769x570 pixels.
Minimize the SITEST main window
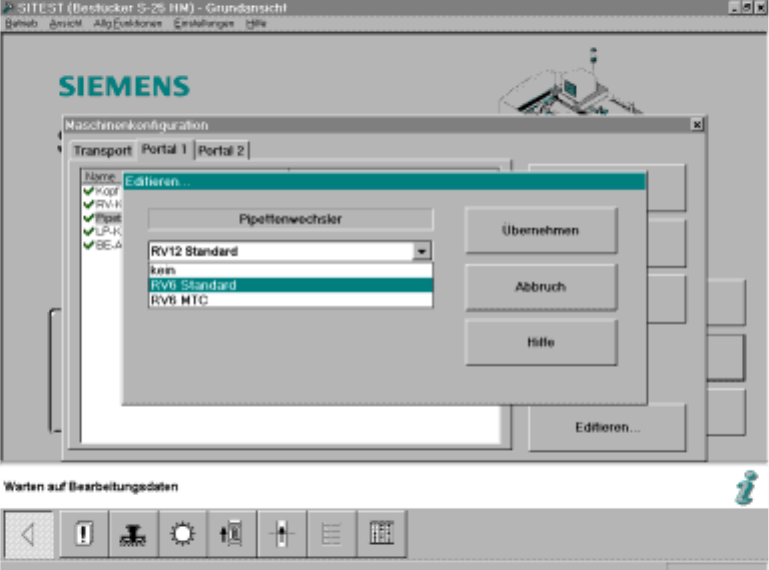pos(735,7)
